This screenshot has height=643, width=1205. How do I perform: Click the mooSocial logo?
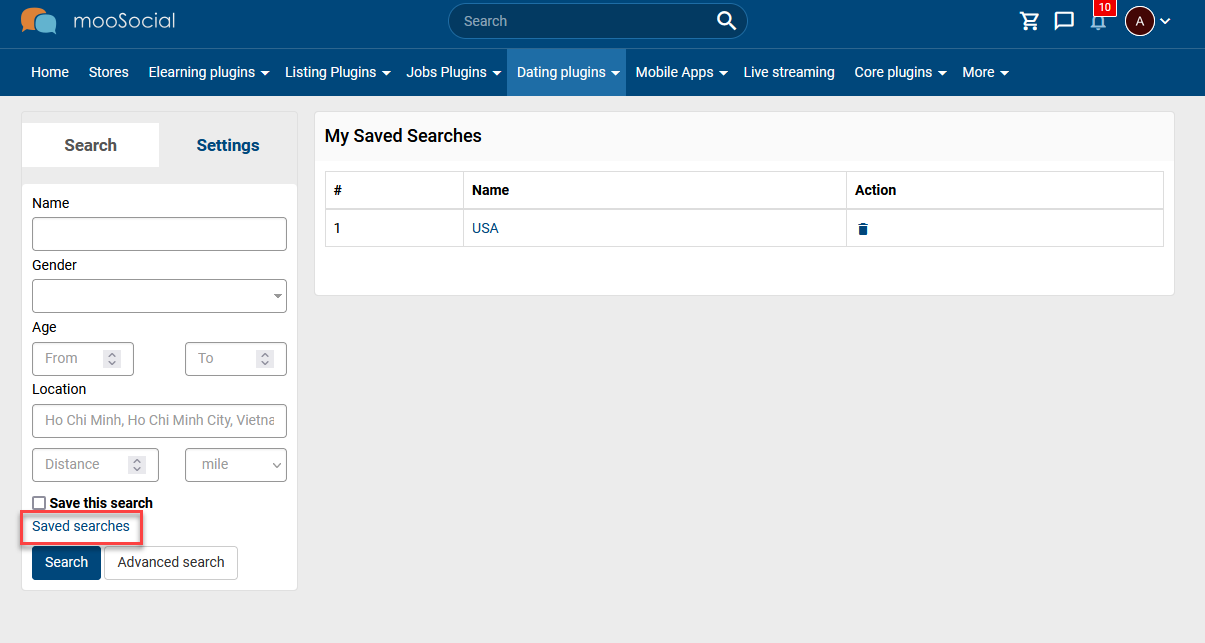pos(98,20)
